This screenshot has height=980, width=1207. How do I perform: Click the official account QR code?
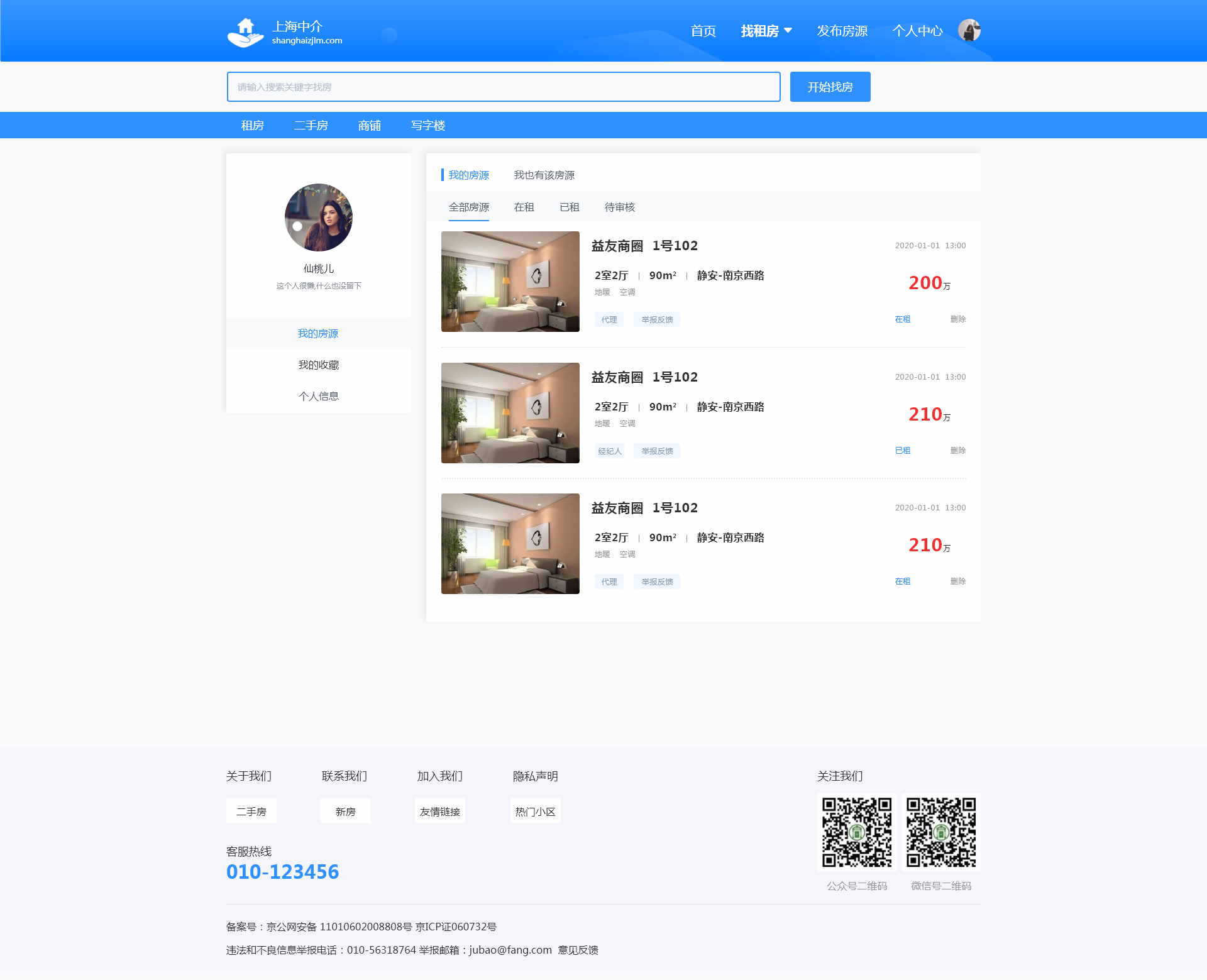pyautogui.click(x=857, y=832)
